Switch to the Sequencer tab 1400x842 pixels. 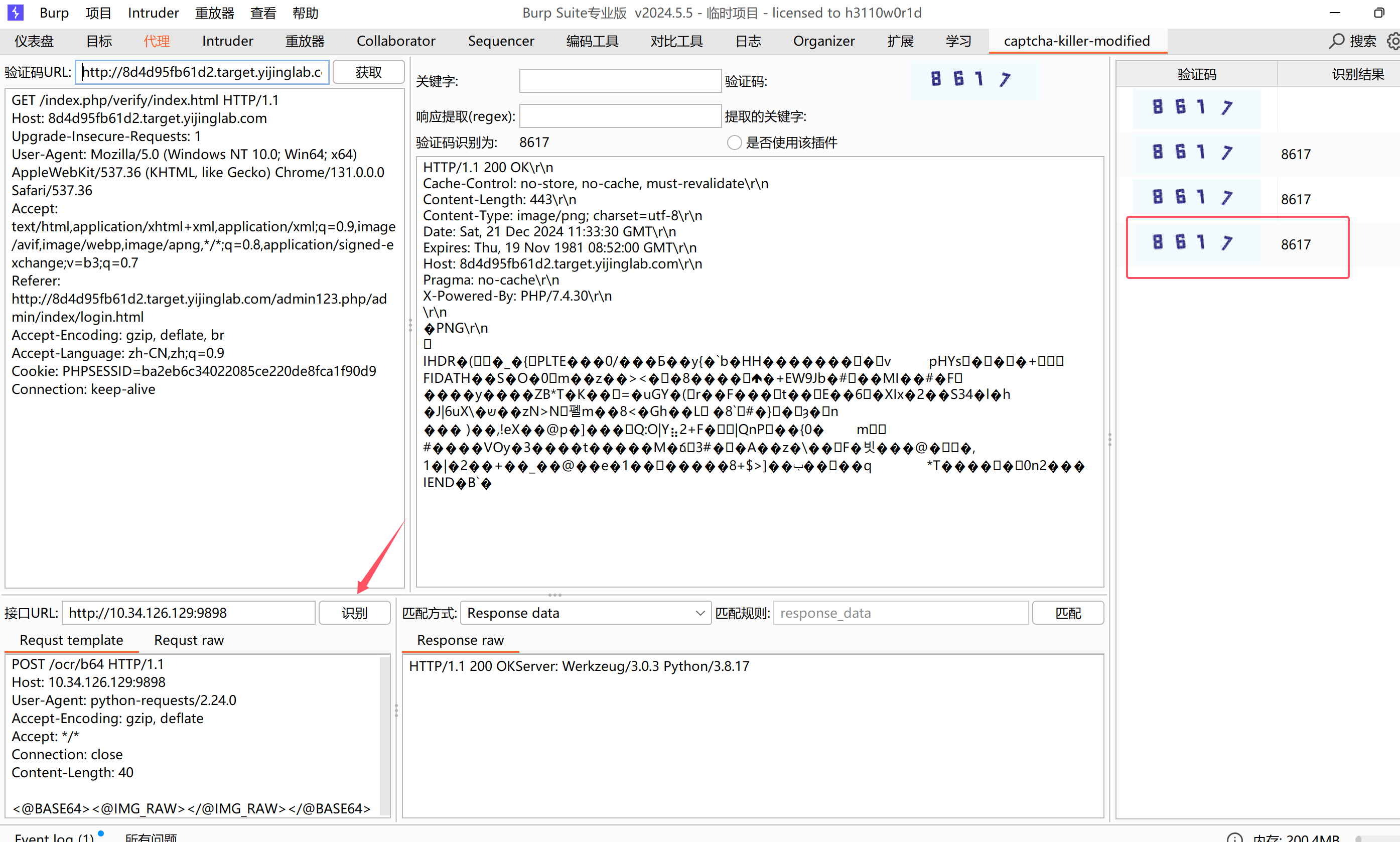coord(501,41)
